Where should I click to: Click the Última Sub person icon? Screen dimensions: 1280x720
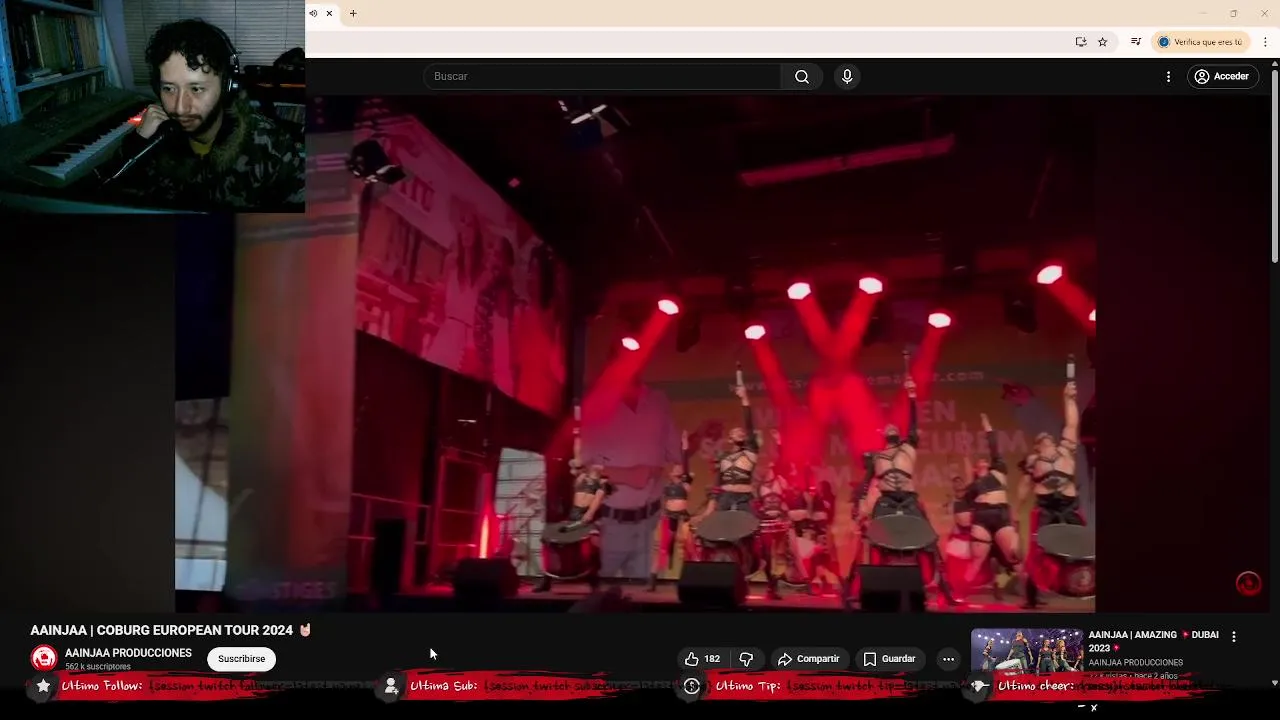click(391, 686)
